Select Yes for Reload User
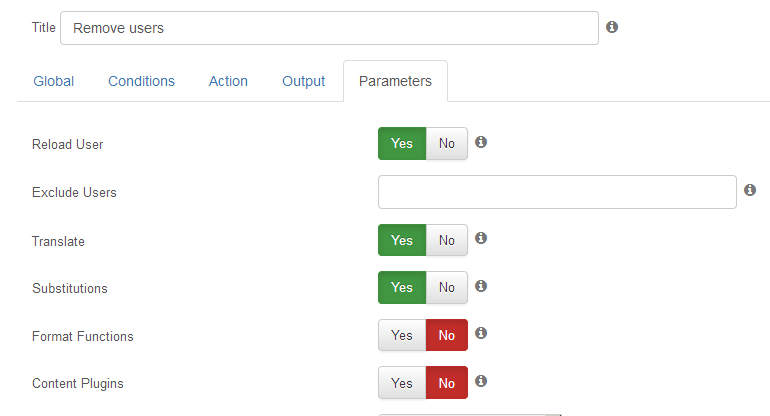Image resolution: width=770 pixels, height=416 pixels. [x=402, y=143]
